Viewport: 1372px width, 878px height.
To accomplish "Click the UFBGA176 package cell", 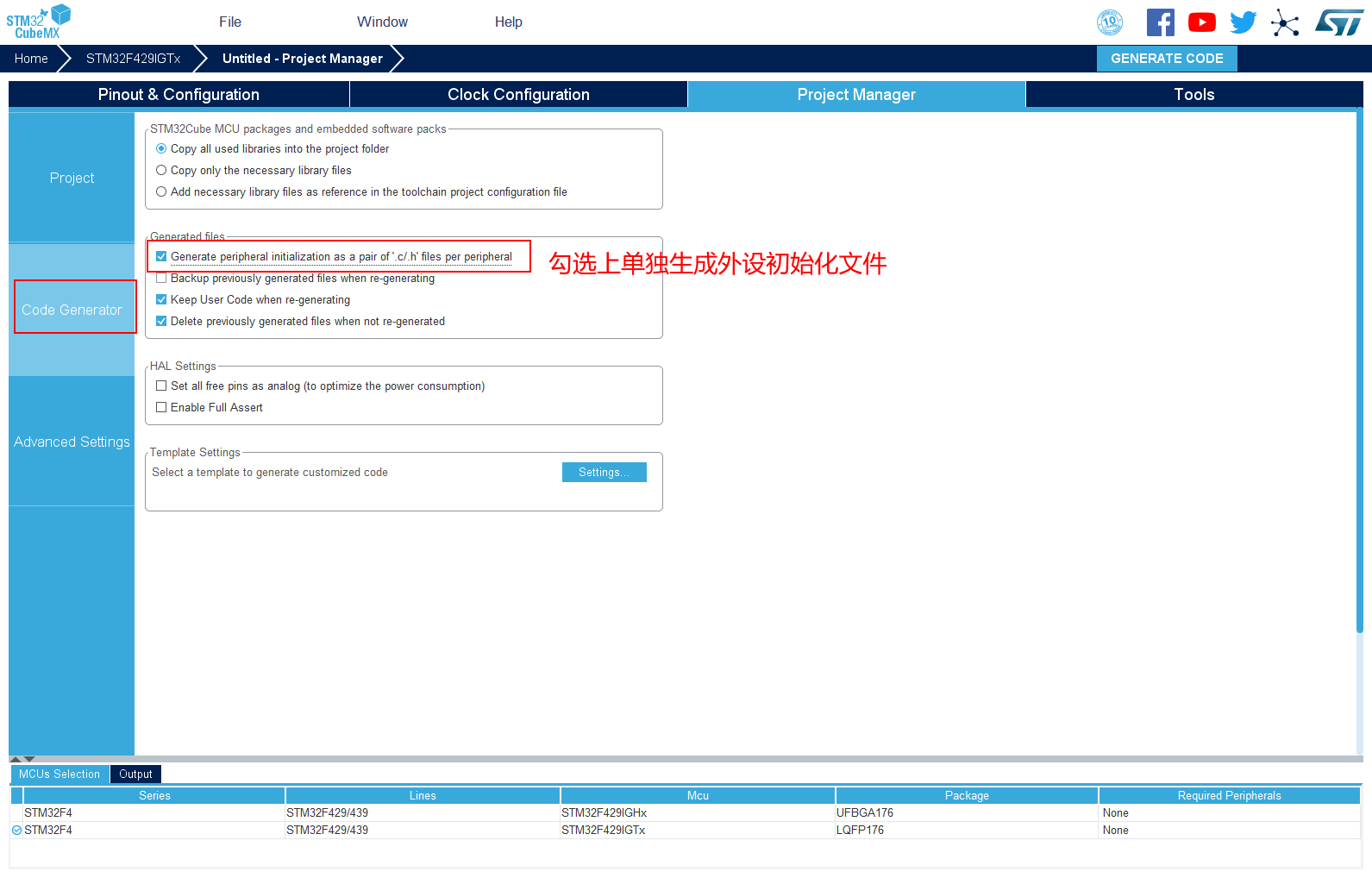I will tap(967, 812).
